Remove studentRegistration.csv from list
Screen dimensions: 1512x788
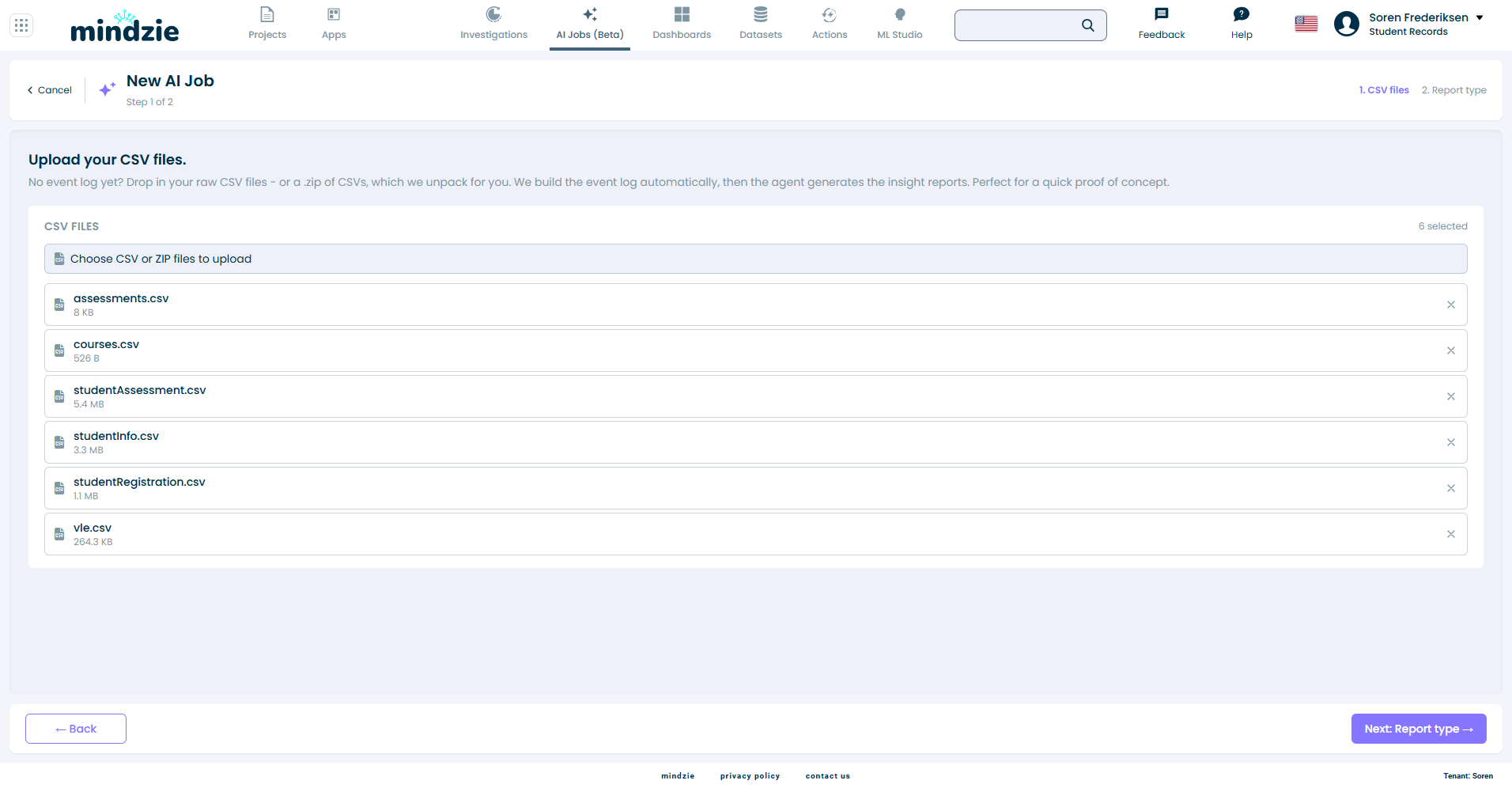click(x=1451, y=488)
